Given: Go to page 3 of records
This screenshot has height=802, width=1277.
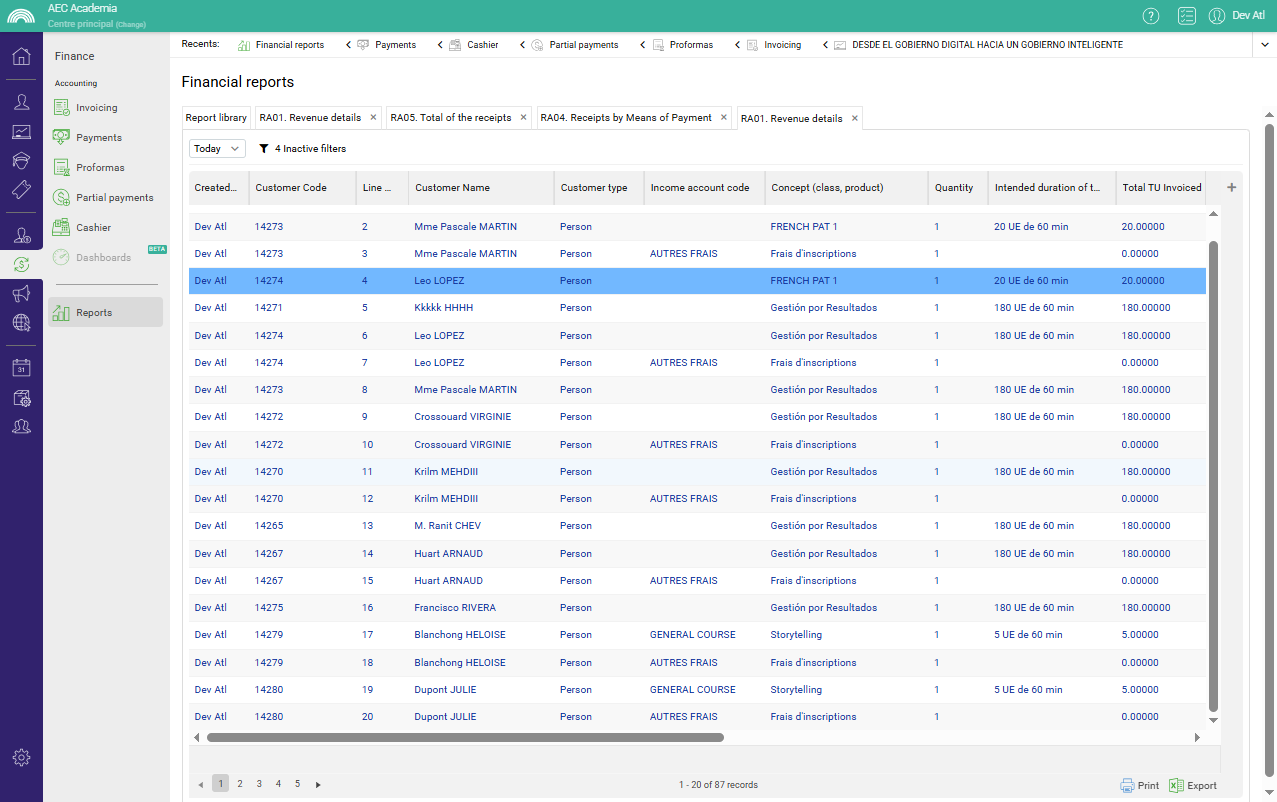Looking at the screenshot, I should tap(259, 784).
